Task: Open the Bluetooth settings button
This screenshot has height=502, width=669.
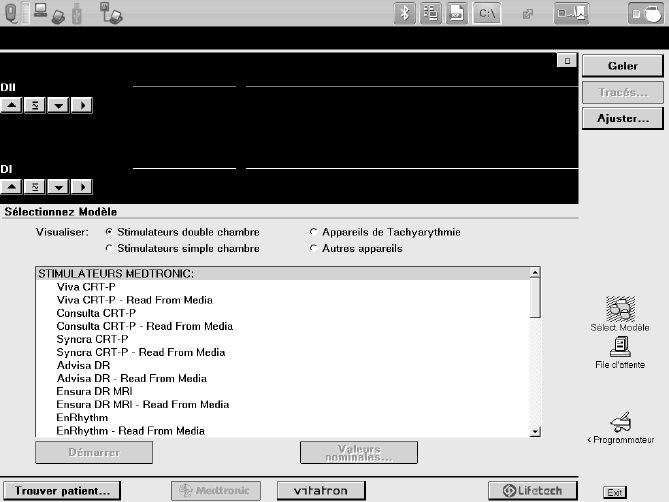Action: tap(404, 13)
